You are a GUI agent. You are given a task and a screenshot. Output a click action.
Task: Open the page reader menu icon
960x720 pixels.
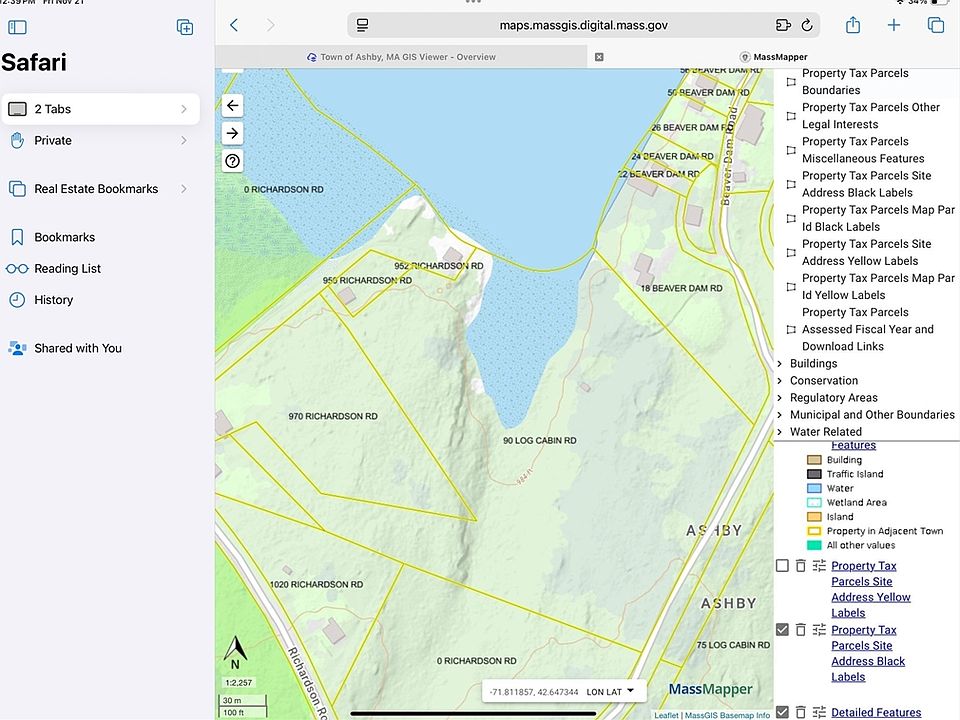(362, 25)
